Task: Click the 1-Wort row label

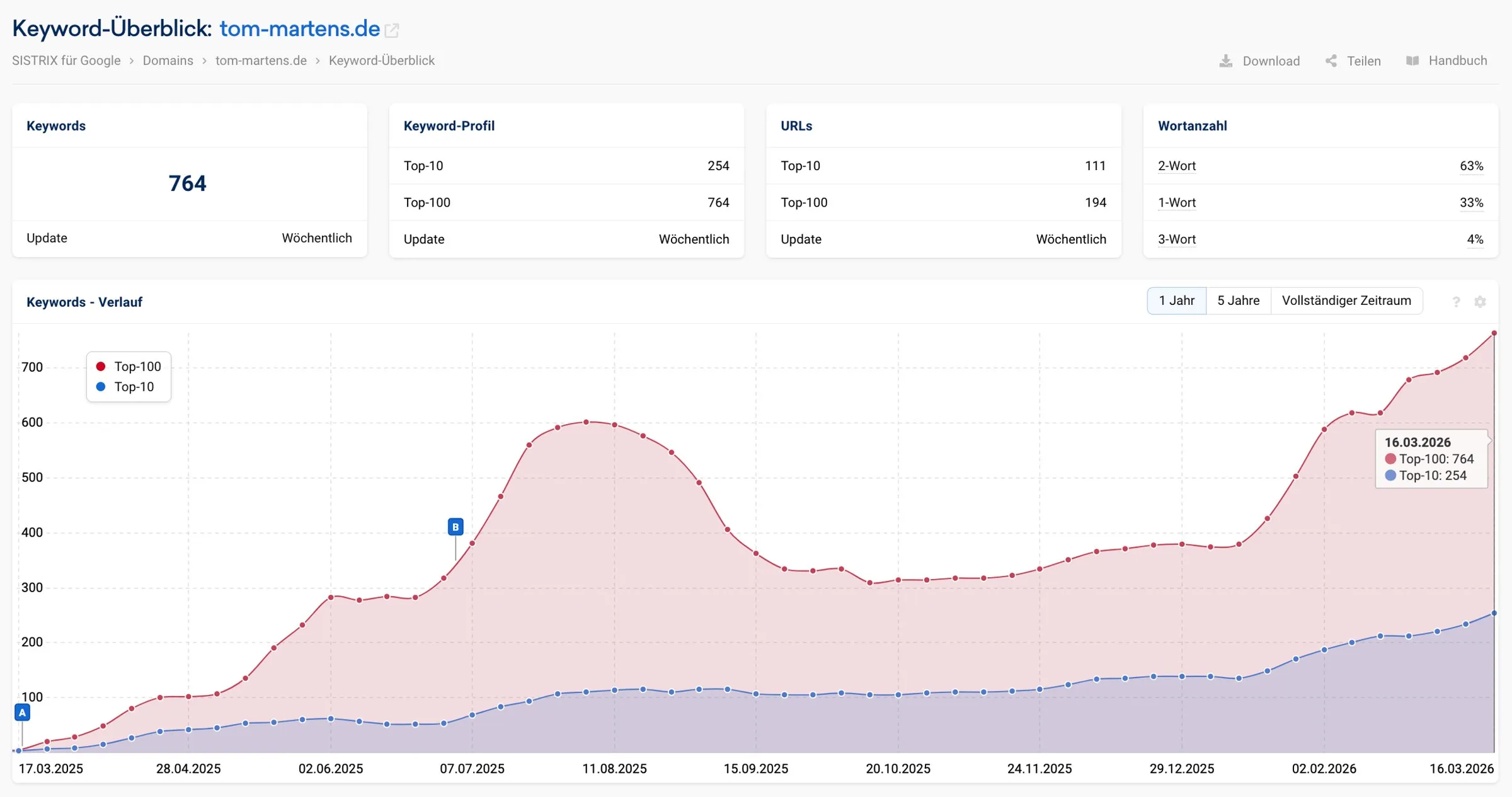Action: pyautogui.click(x=1177, y=202)
